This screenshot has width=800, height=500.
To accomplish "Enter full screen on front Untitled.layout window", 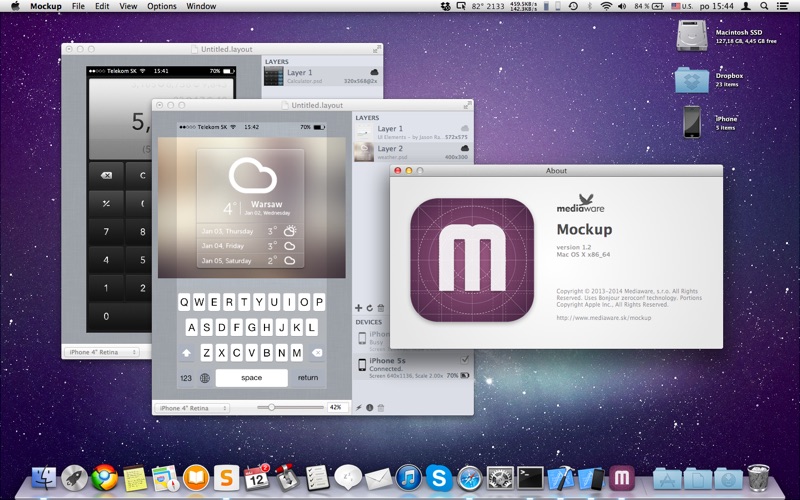I will (467, 105).
